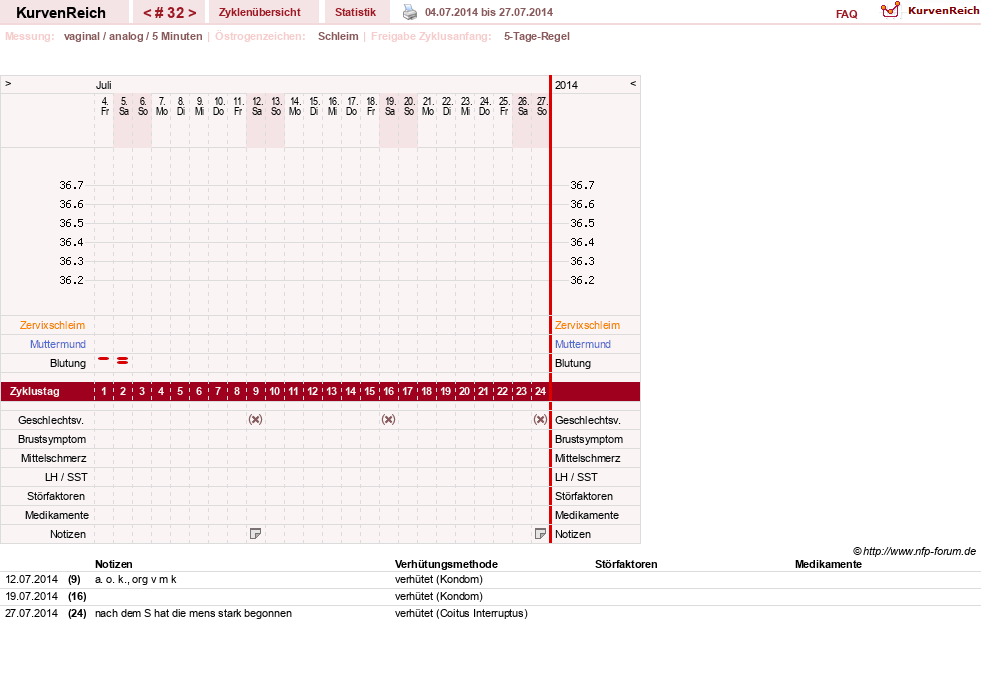The width and height of the screenshot is (981, 683).
Task: Click the light bleeding mark on day 1
Action: (x=104, y=358)
